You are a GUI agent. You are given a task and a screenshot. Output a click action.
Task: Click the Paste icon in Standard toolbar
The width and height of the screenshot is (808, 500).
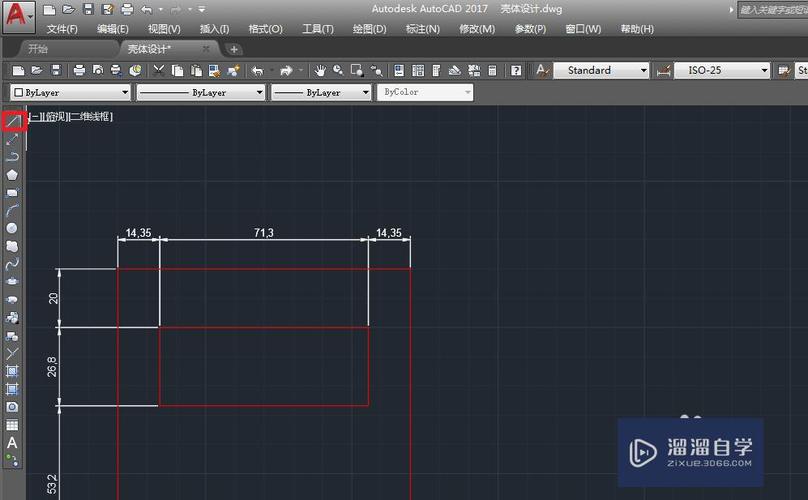(x=196, y=70)
